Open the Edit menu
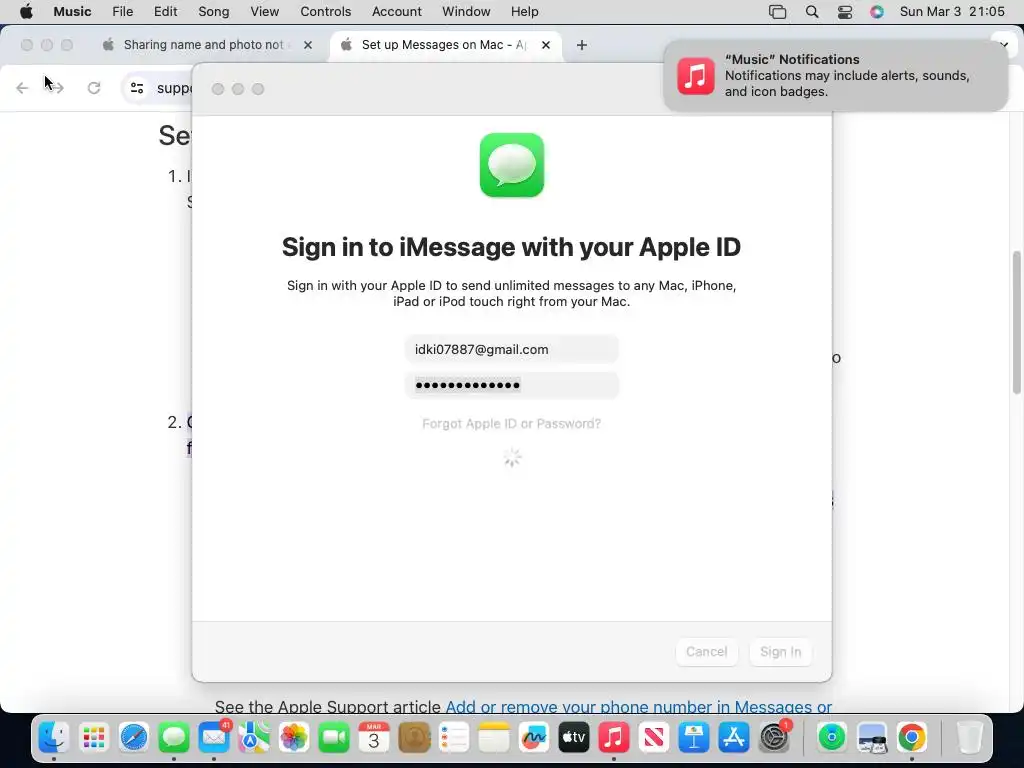1024x768 pixels. tap(165, 12)
